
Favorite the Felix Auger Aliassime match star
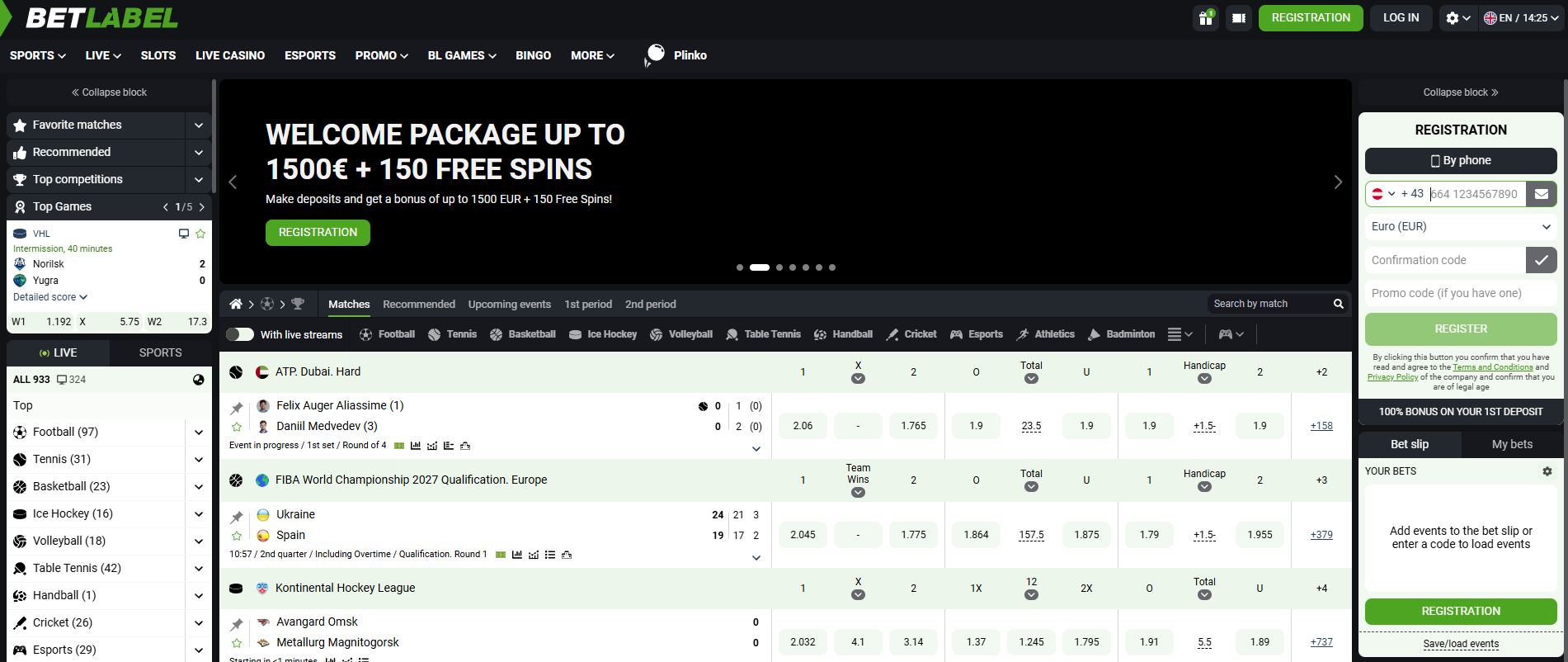pos(237,427)
